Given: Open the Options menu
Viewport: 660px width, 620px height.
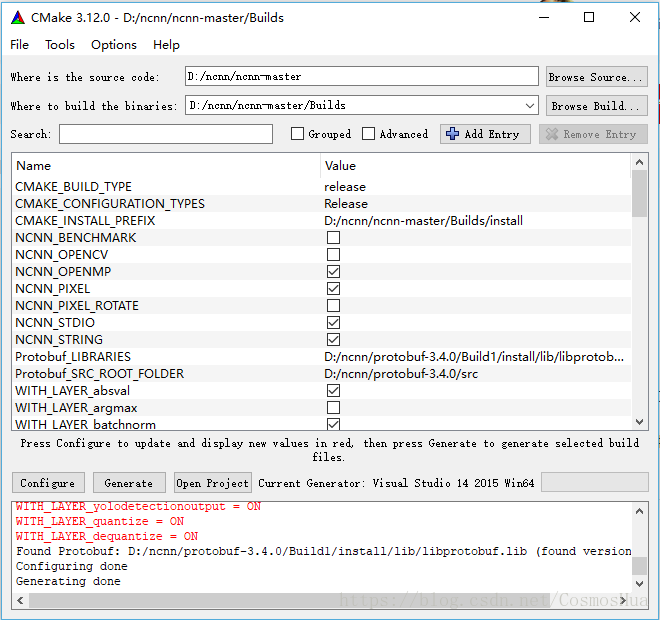Looking at the screenshot, I should click(x=114, y=45).
